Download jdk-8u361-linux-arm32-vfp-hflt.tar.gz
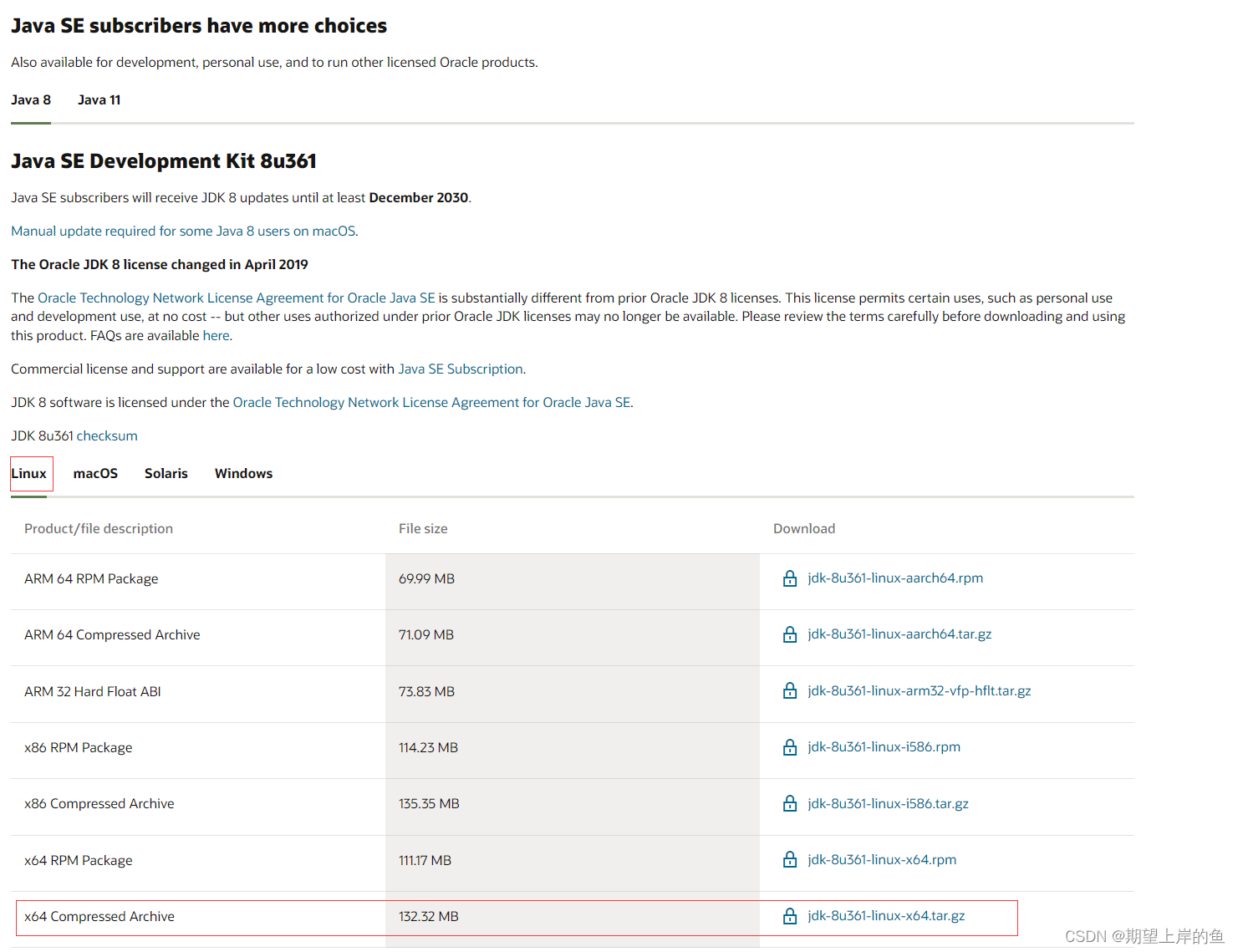Image resolution: width=1238 pixels, height=952 pixels. 920,691
